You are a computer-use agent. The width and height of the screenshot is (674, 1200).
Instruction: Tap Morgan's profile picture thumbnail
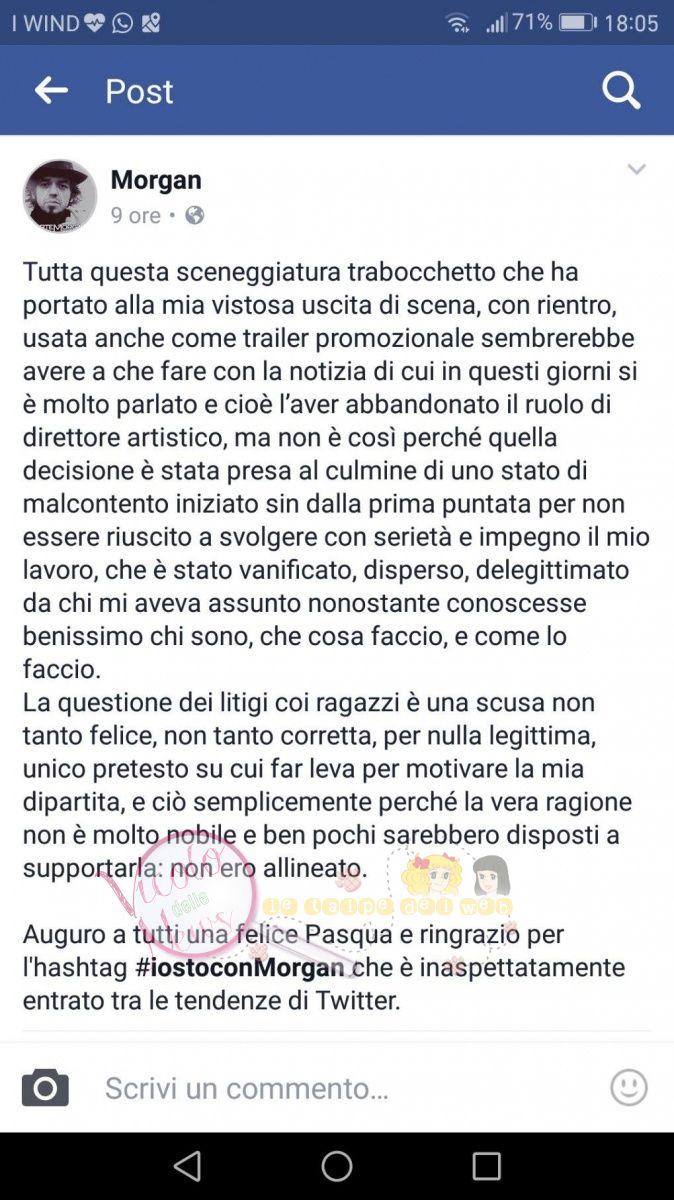[x=60, y=196]
